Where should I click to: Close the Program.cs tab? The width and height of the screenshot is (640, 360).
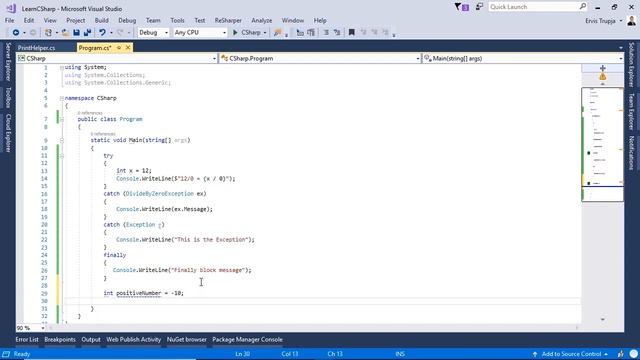pos(128,48)
